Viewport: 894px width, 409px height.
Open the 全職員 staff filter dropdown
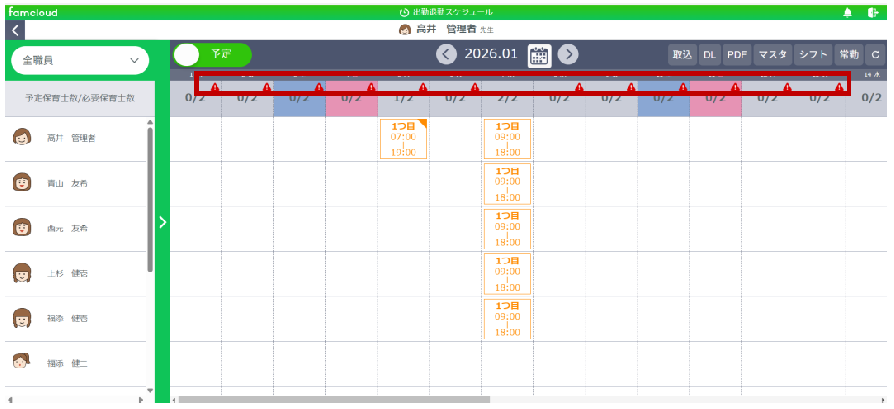(78, 61)
